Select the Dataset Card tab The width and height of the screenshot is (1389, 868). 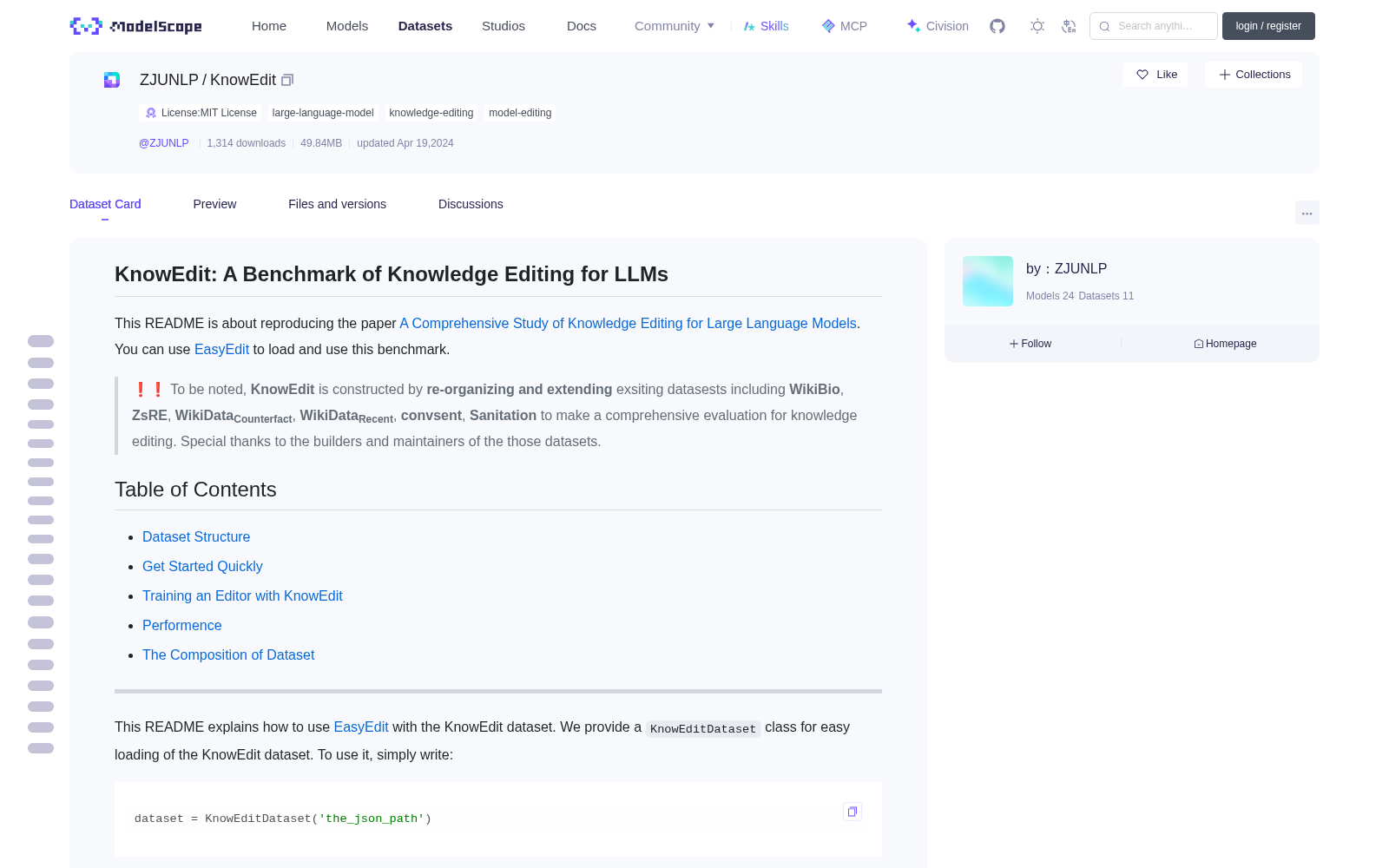[x=105, y=204]
